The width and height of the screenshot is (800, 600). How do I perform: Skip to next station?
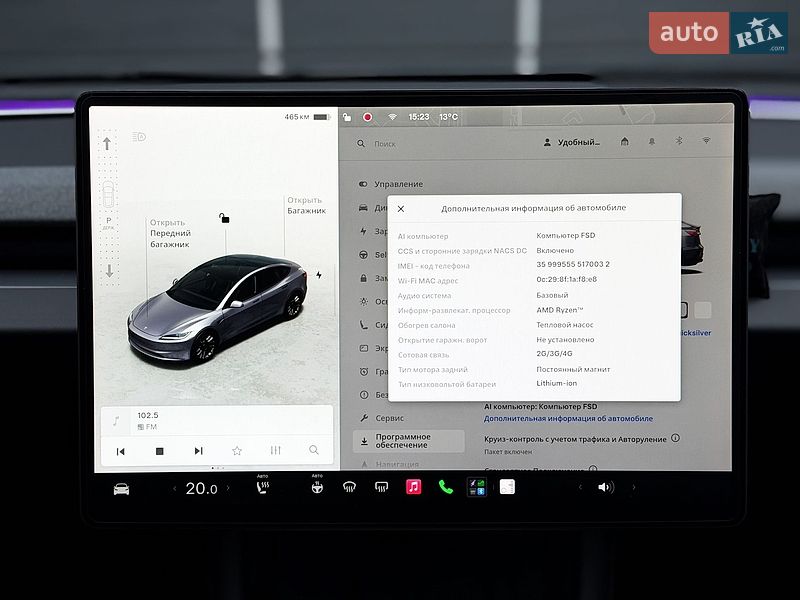click(198, 451)
